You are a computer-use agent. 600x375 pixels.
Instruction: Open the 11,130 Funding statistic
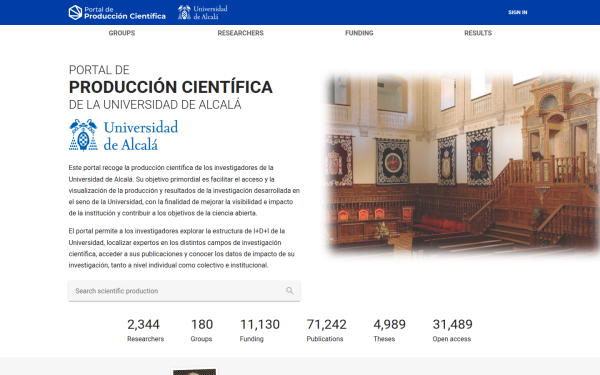[x=259, y=330]
